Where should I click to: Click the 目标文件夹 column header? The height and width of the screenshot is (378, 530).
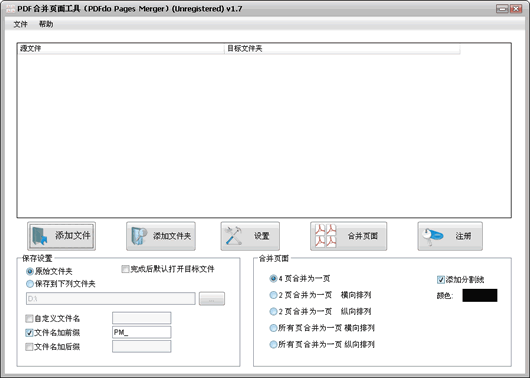click(x=342, y=49)
